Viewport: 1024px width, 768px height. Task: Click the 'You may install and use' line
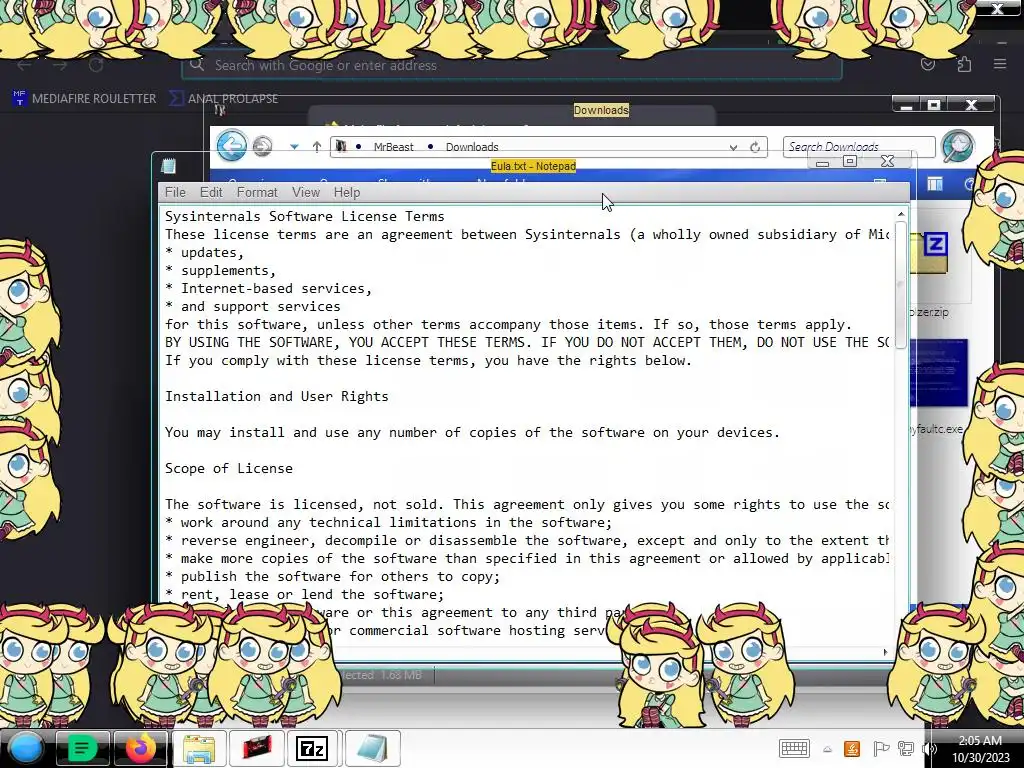(x=472, y=432)
